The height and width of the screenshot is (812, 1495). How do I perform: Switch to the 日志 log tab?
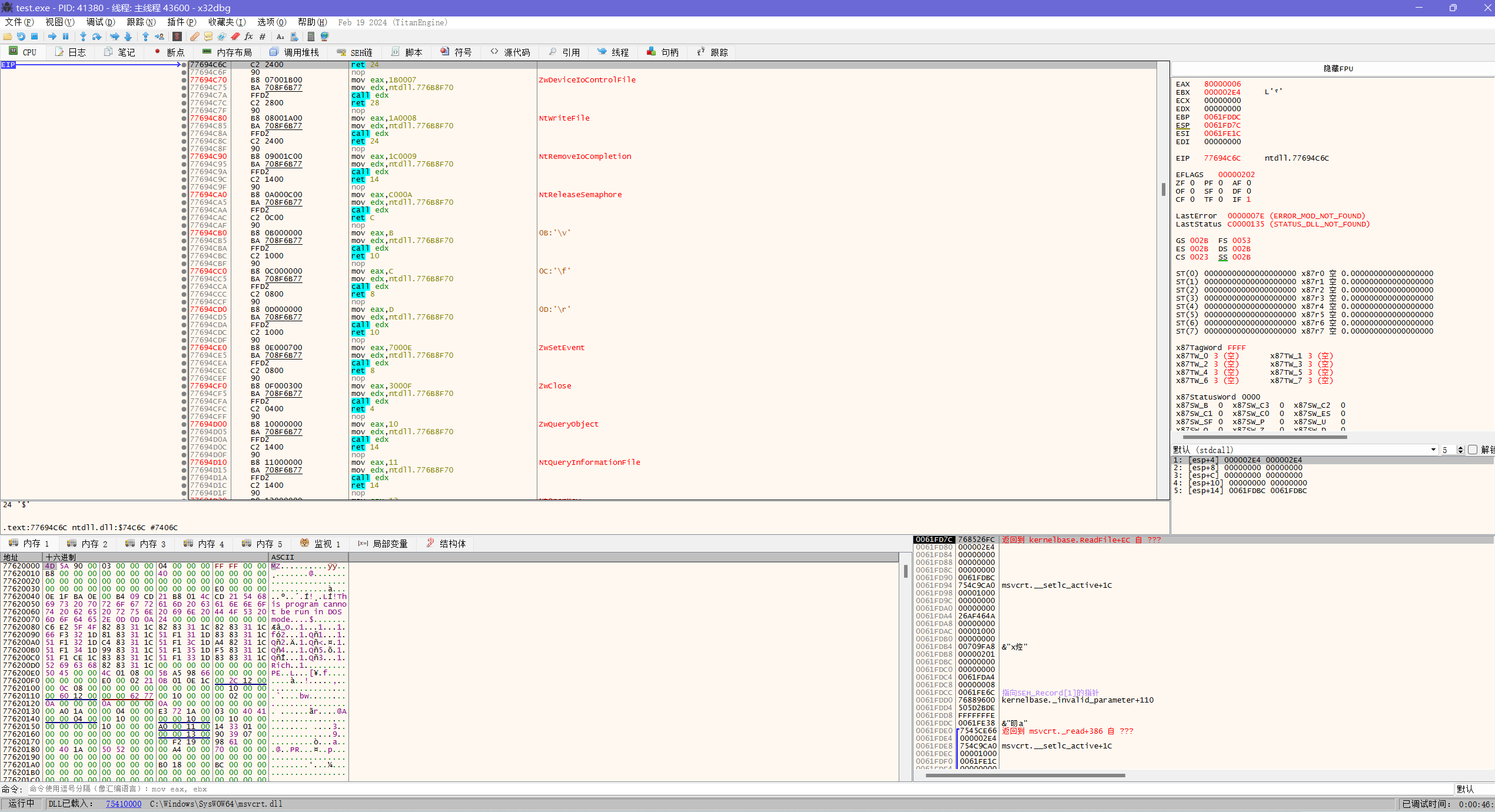pos(70,52)
